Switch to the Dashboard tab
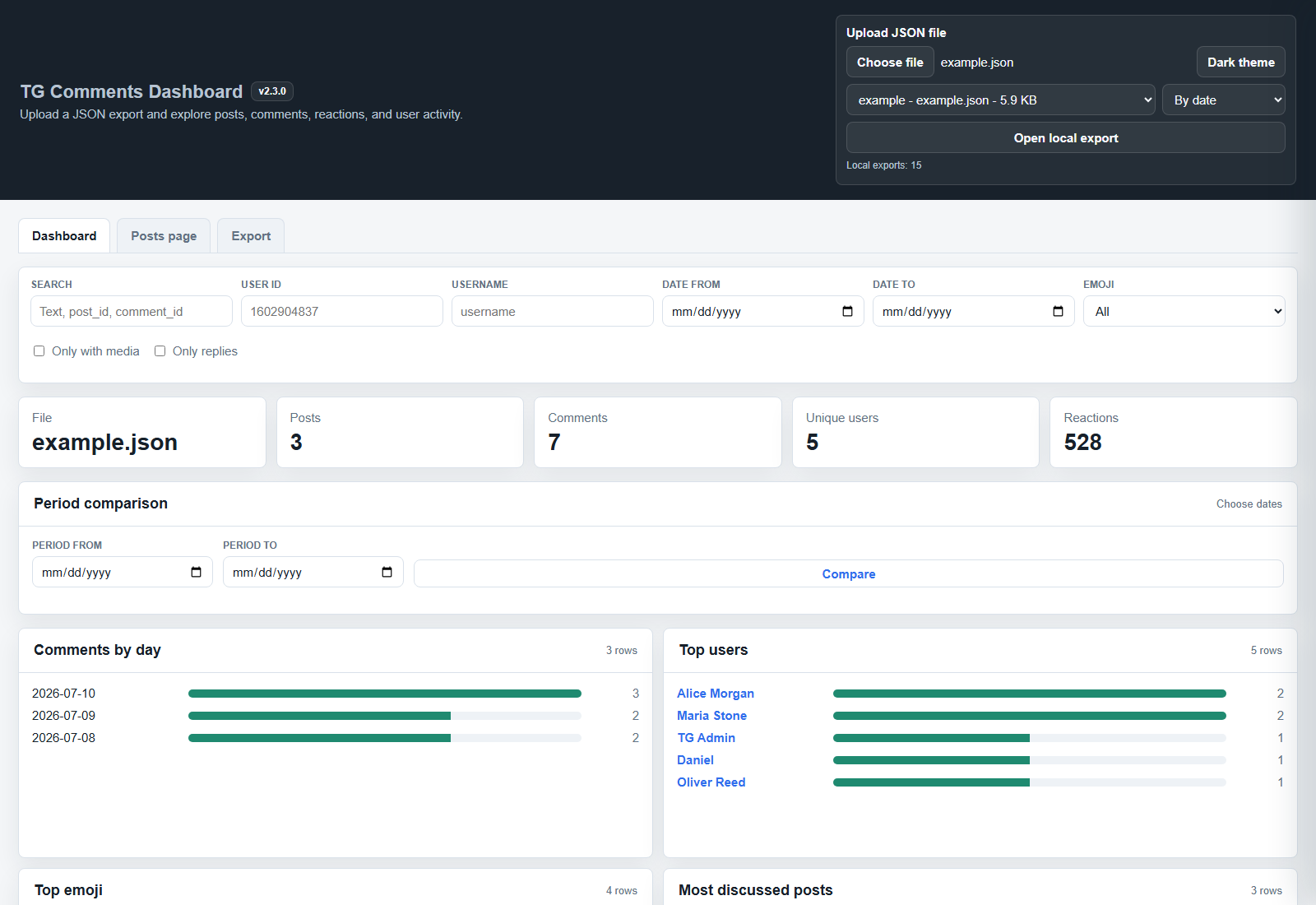Image resolution: width=1316 pixels, height=905 pixels. [64, 236]
